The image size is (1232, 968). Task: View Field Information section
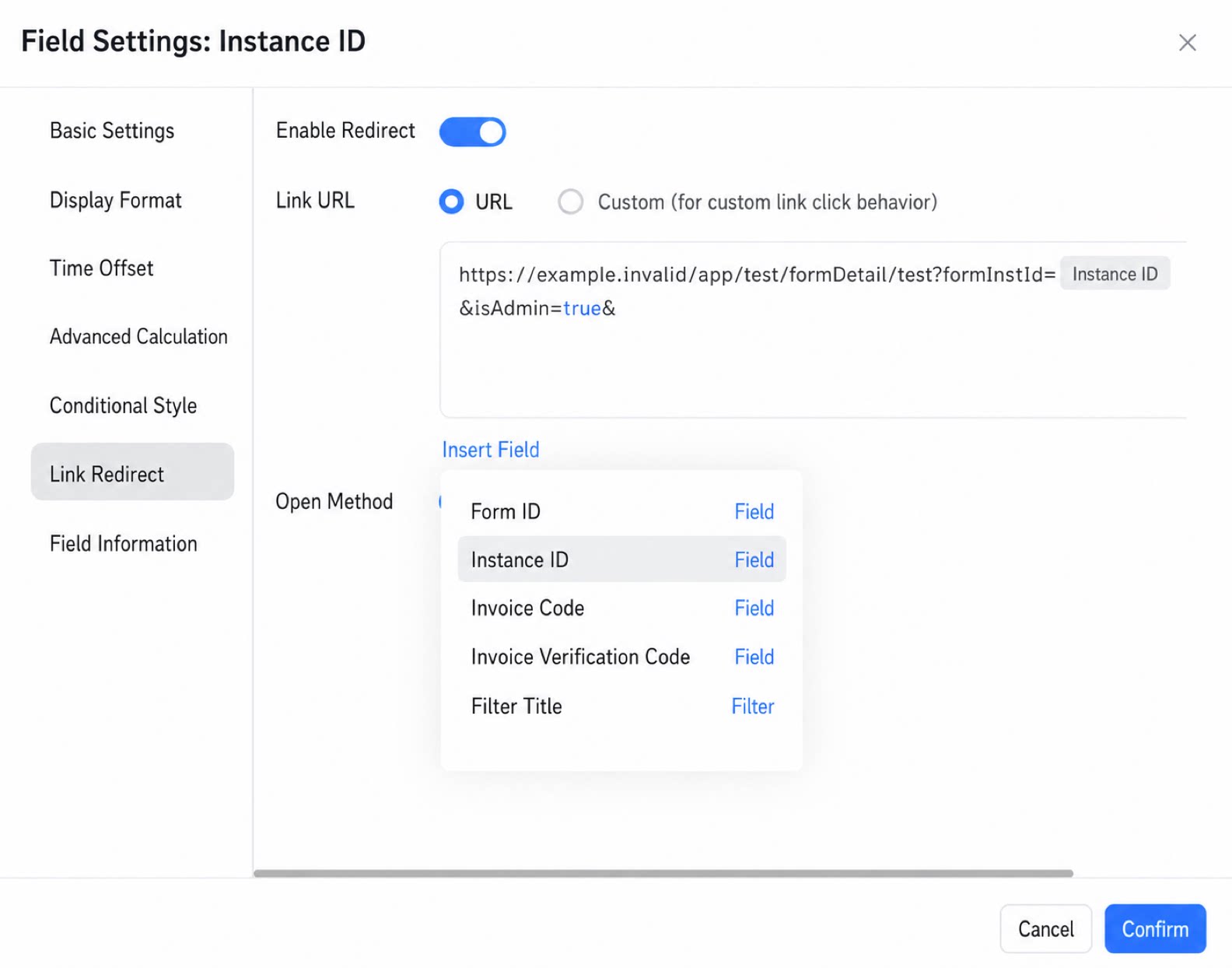point(124,543)
